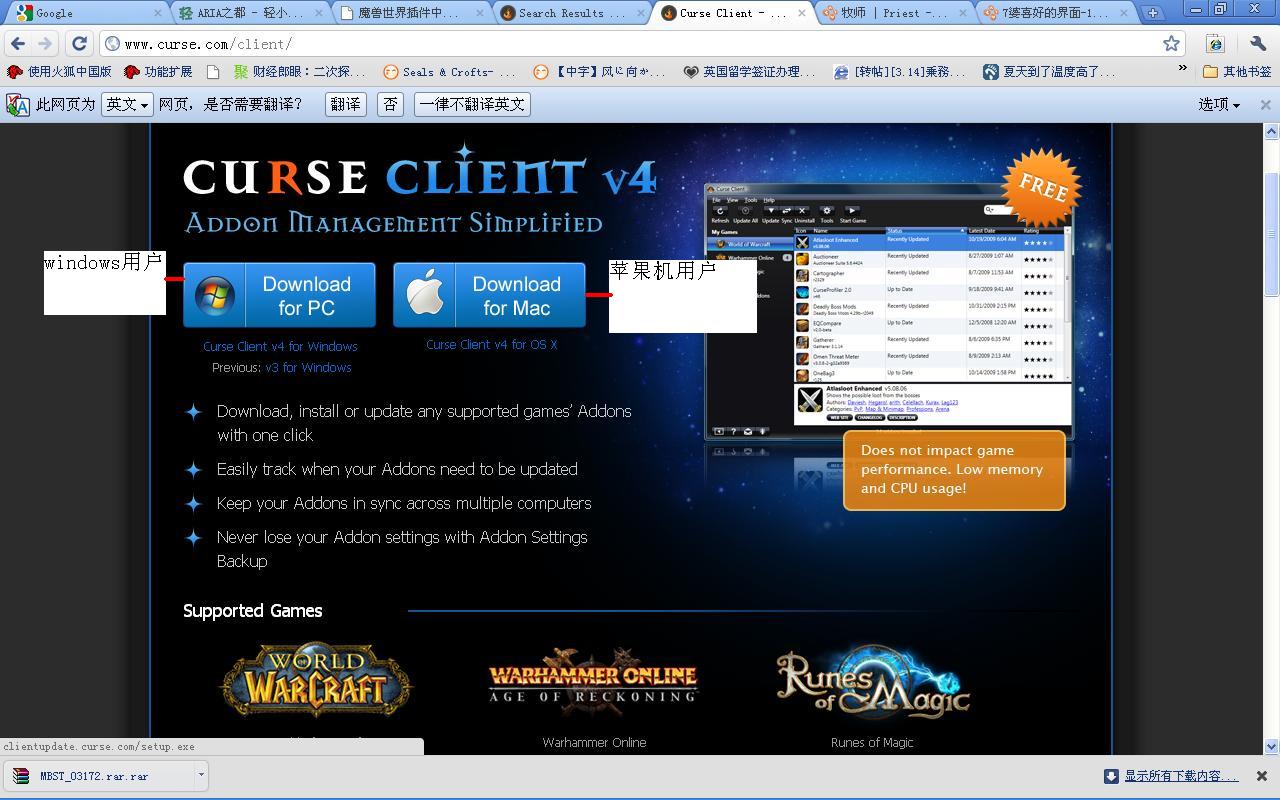Reload the current page

79,44
